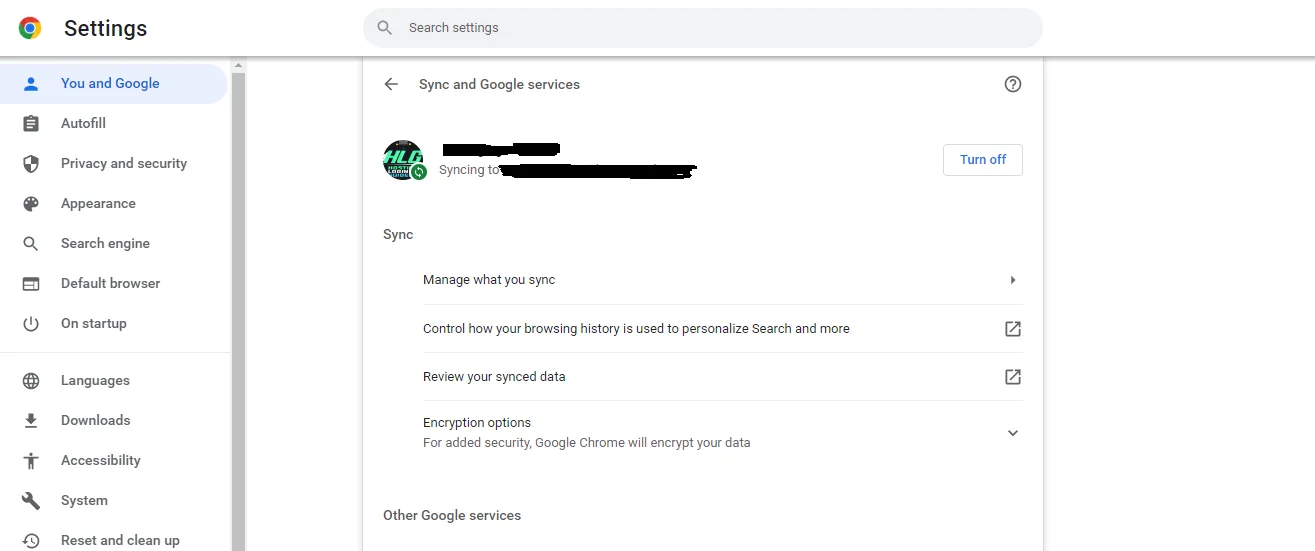Click the magnifier icon for Search engine

click(31, 244)
